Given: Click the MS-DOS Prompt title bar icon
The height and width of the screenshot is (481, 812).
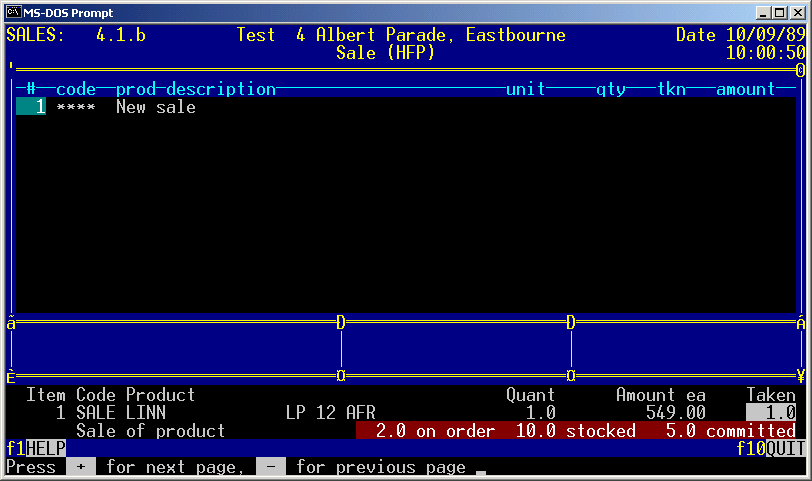Looking at the screenshot, I should pyautogui.click(x=13, y=12).
